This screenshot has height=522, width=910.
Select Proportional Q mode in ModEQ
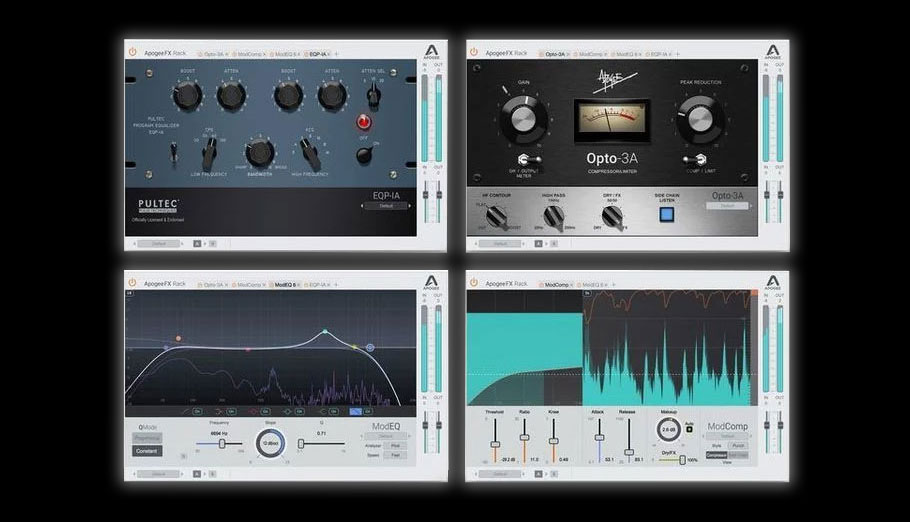(147, 438)
